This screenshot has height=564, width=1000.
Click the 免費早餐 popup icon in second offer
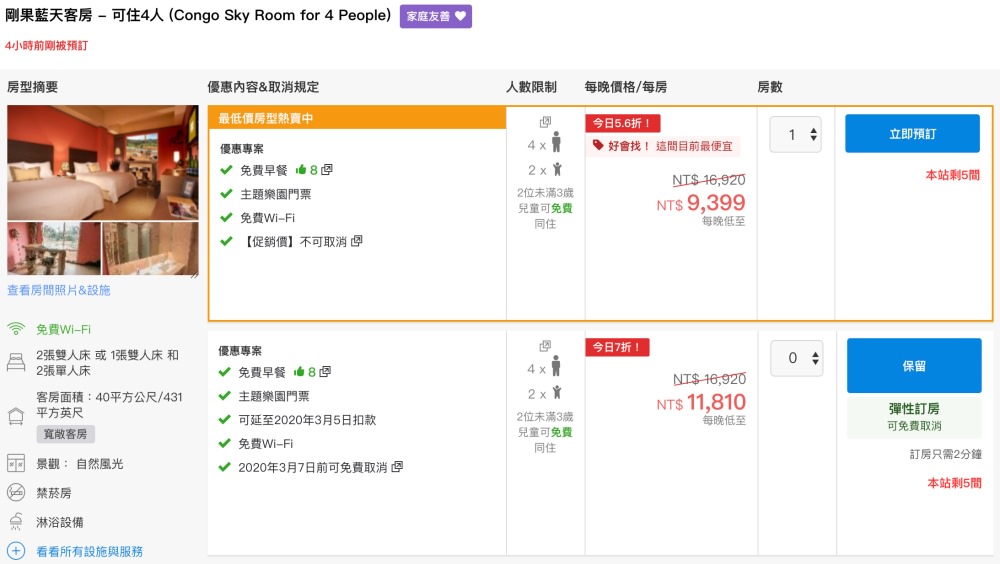(x=327, y=372)
